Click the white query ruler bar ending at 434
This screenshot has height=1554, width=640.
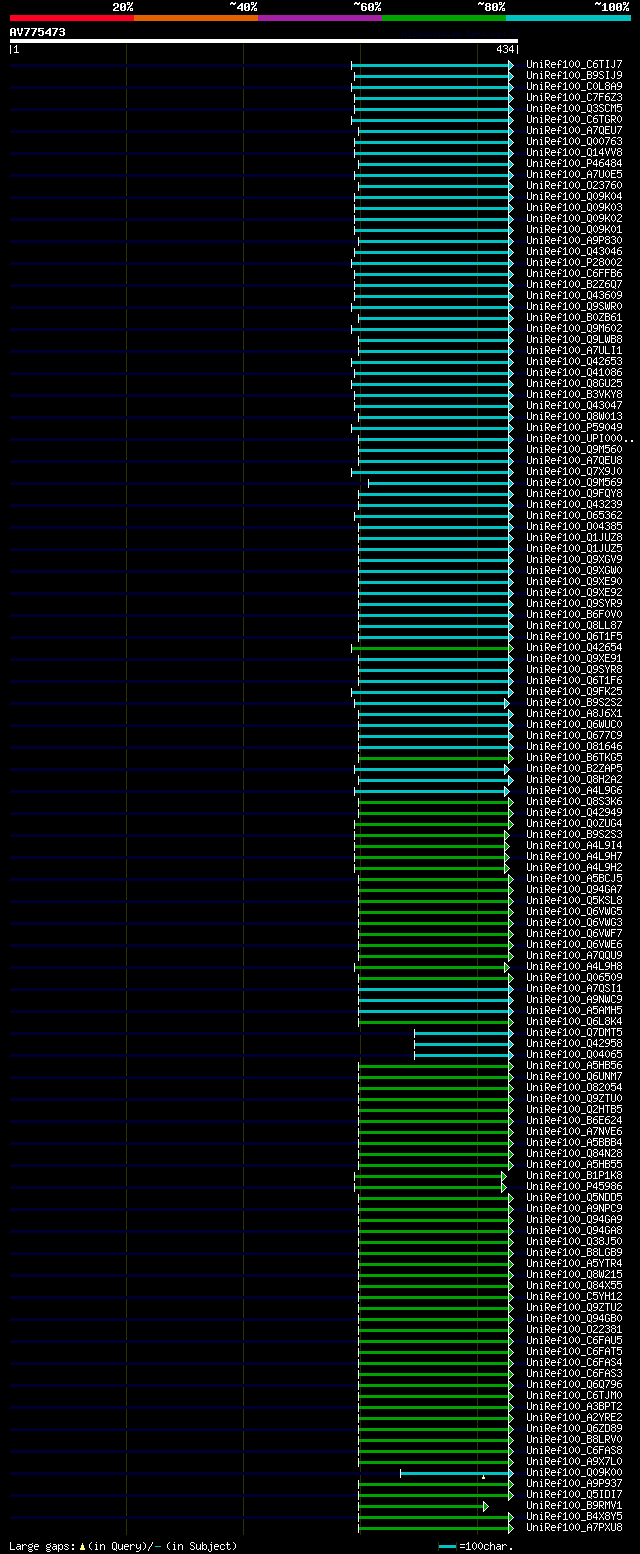pos(263,41)
